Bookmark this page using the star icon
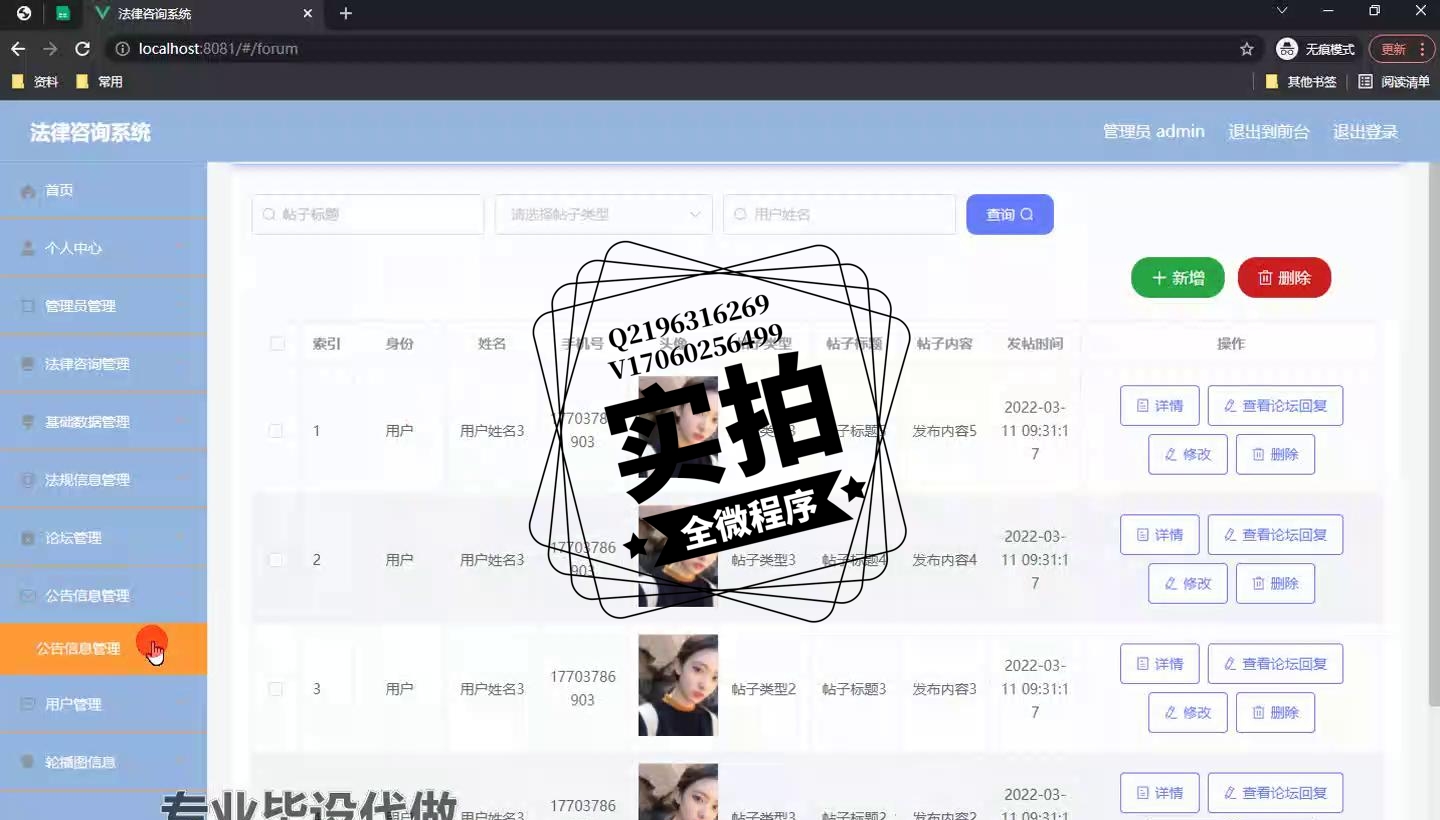 click(1247, 49)
